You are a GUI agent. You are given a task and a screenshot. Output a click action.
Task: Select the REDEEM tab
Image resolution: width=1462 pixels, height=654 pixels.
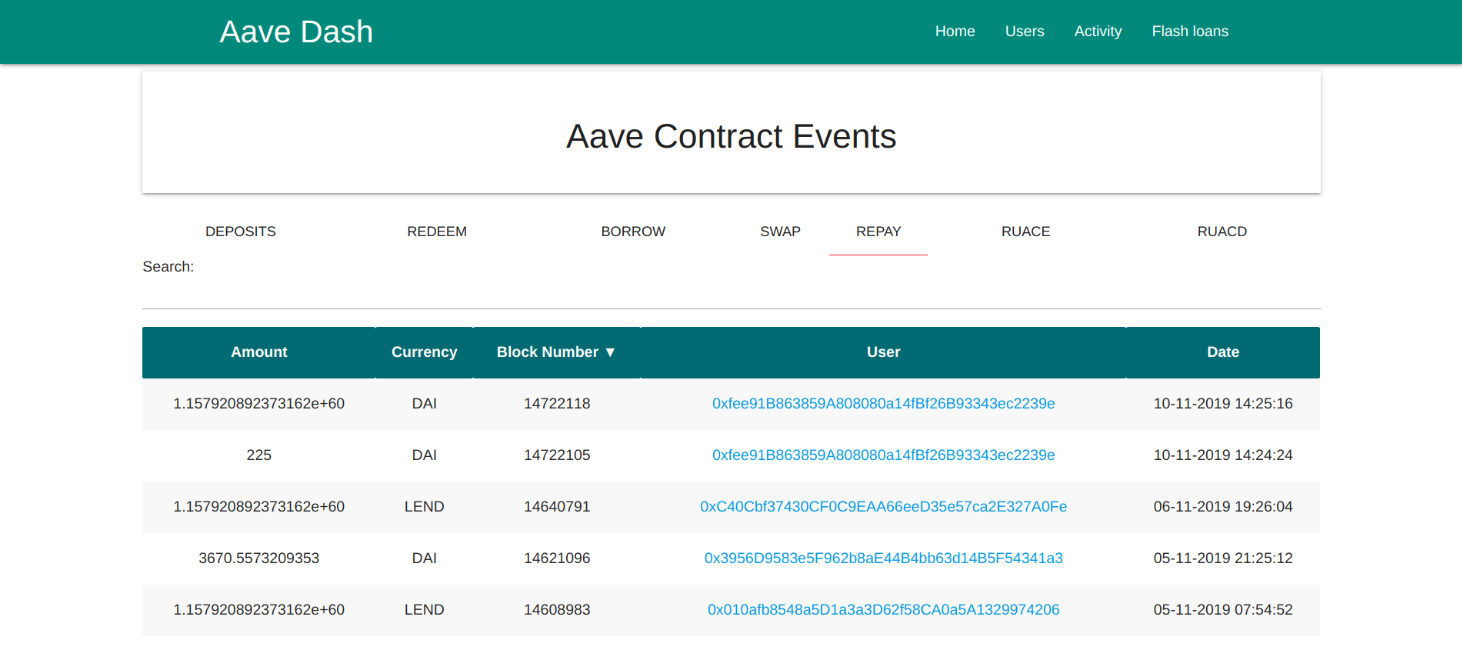pos(437,231)
